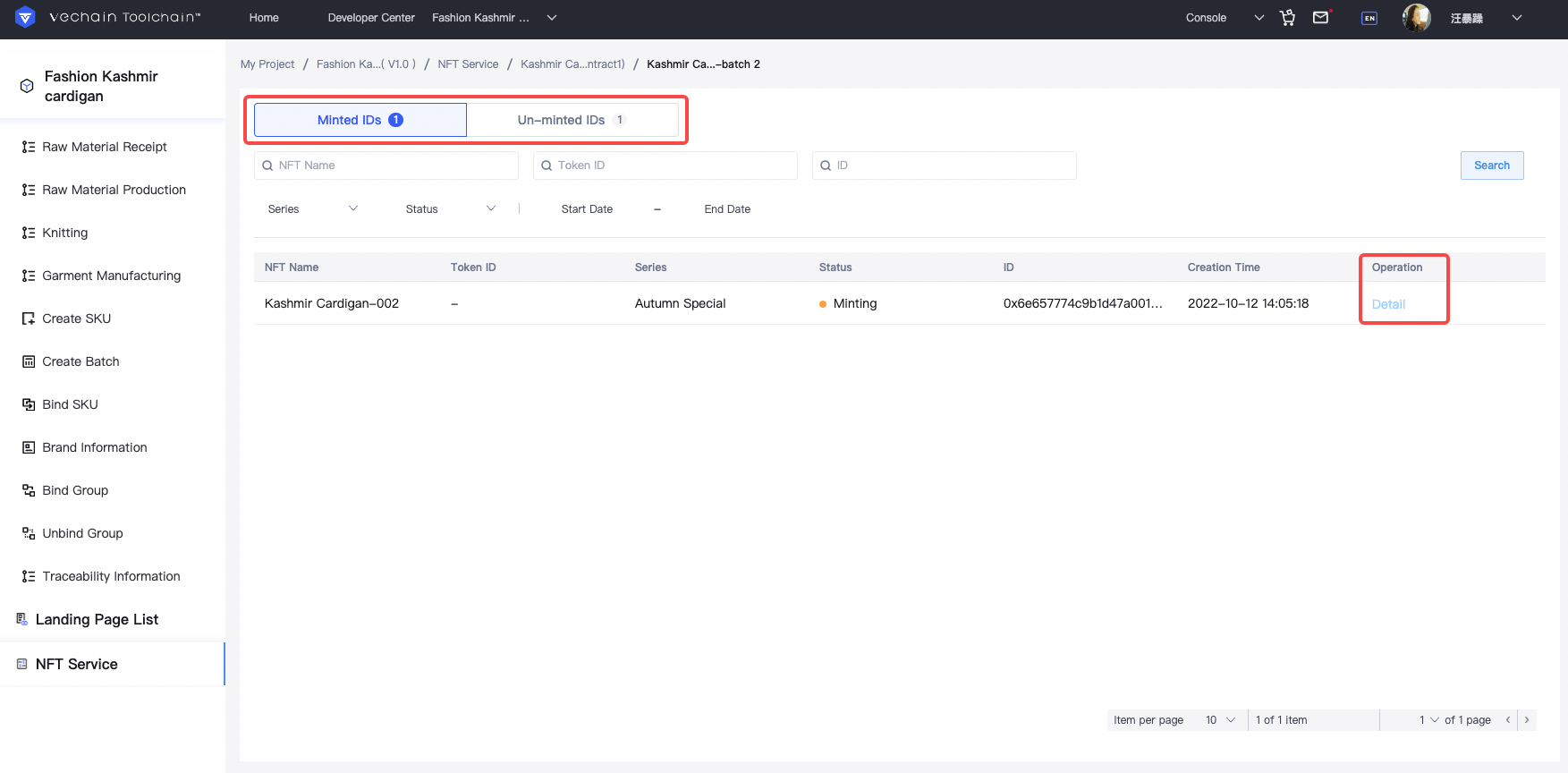Click the Unbind Group icon
Viewport: 1568px width, 773px height.
(29, 533)
